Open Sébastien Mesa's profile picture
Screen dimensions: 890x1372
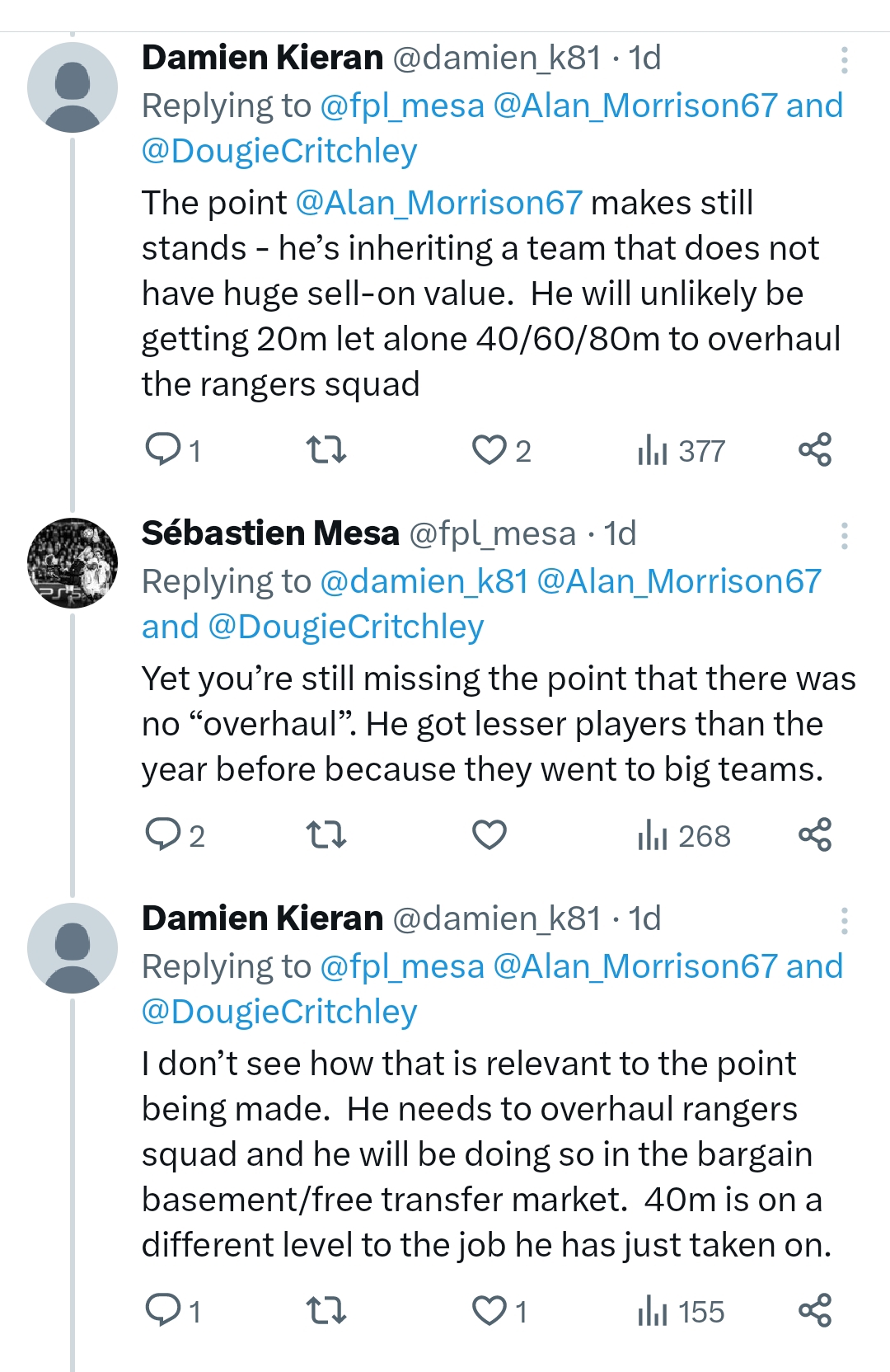click(x=73, y=563)
